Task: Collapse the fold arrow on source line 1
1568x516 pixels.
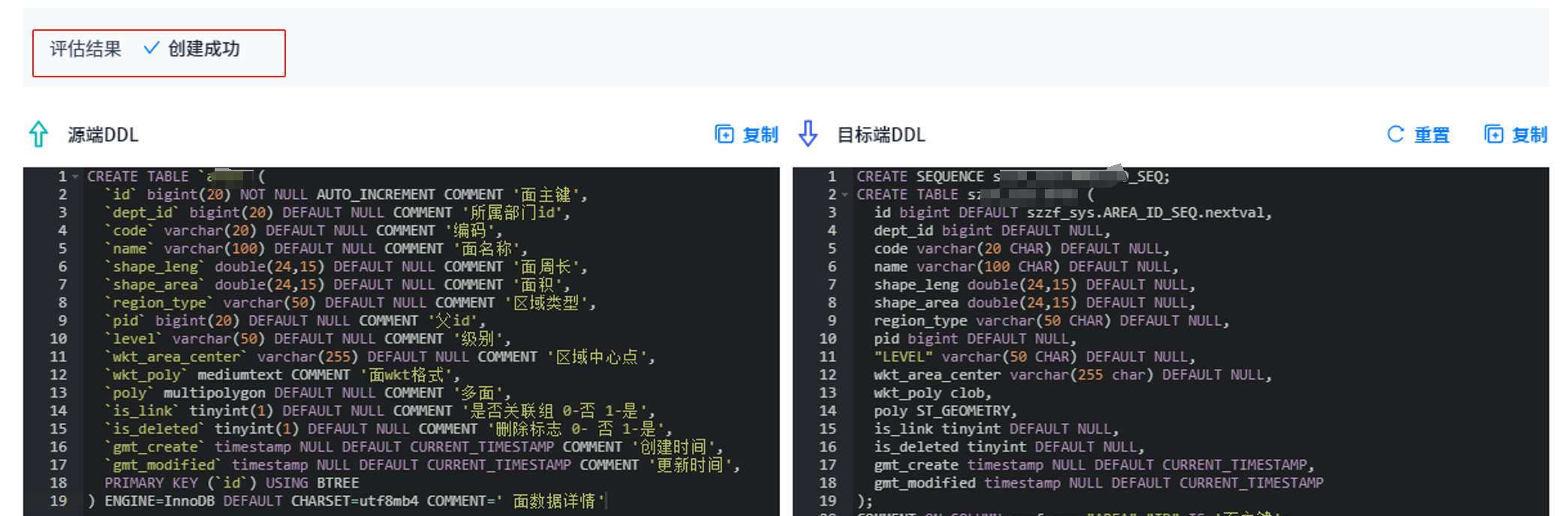Action: coord(75,177)
